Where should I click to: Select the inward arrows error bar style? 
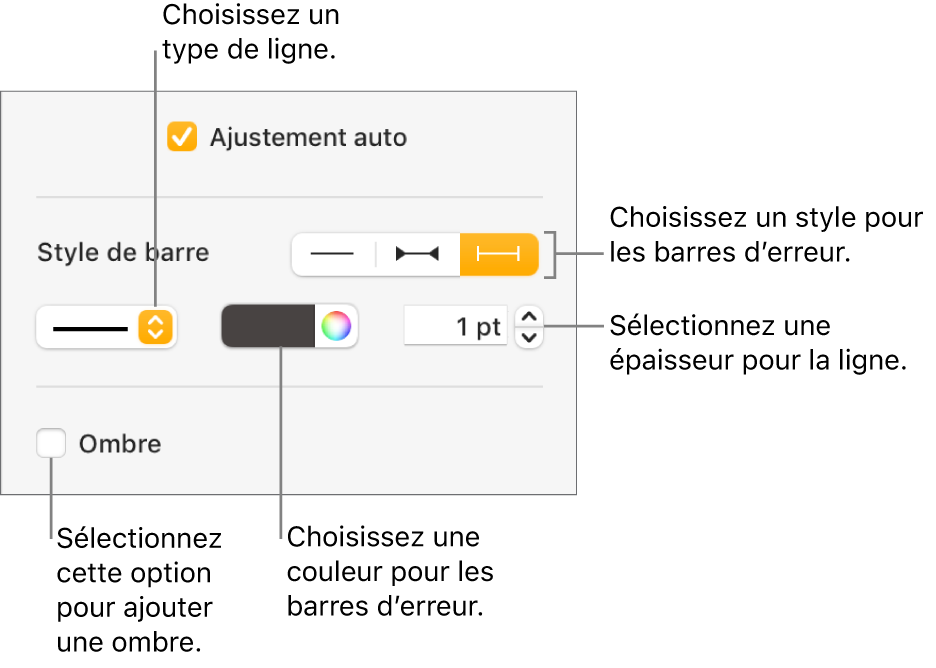pyautogui.click(x=417, y=255)
